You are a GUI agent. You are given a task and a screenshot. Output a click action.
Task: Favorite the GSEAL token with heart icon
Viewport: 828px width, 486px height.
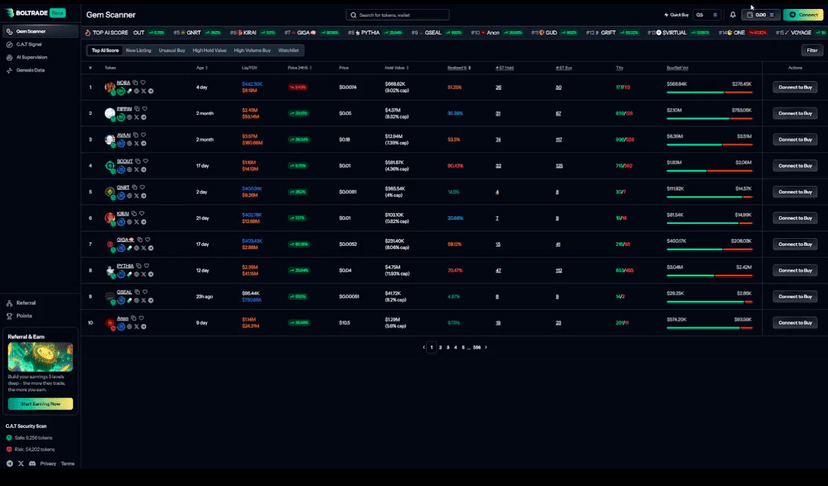[144, 292]
